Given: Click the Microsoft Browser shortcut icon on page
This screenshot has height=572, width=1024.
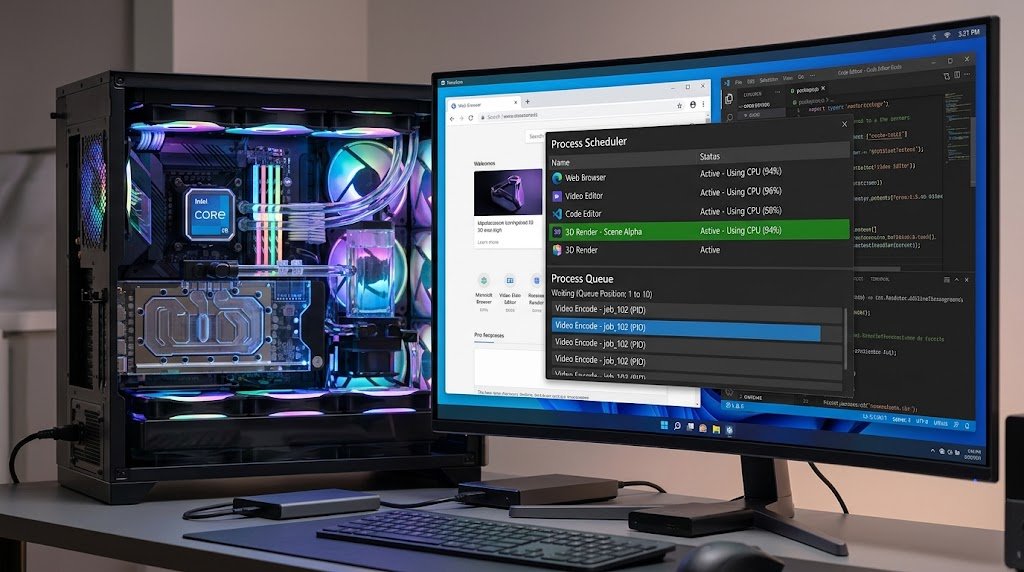Looking at the screenshot, I should [x=484, y=280].
